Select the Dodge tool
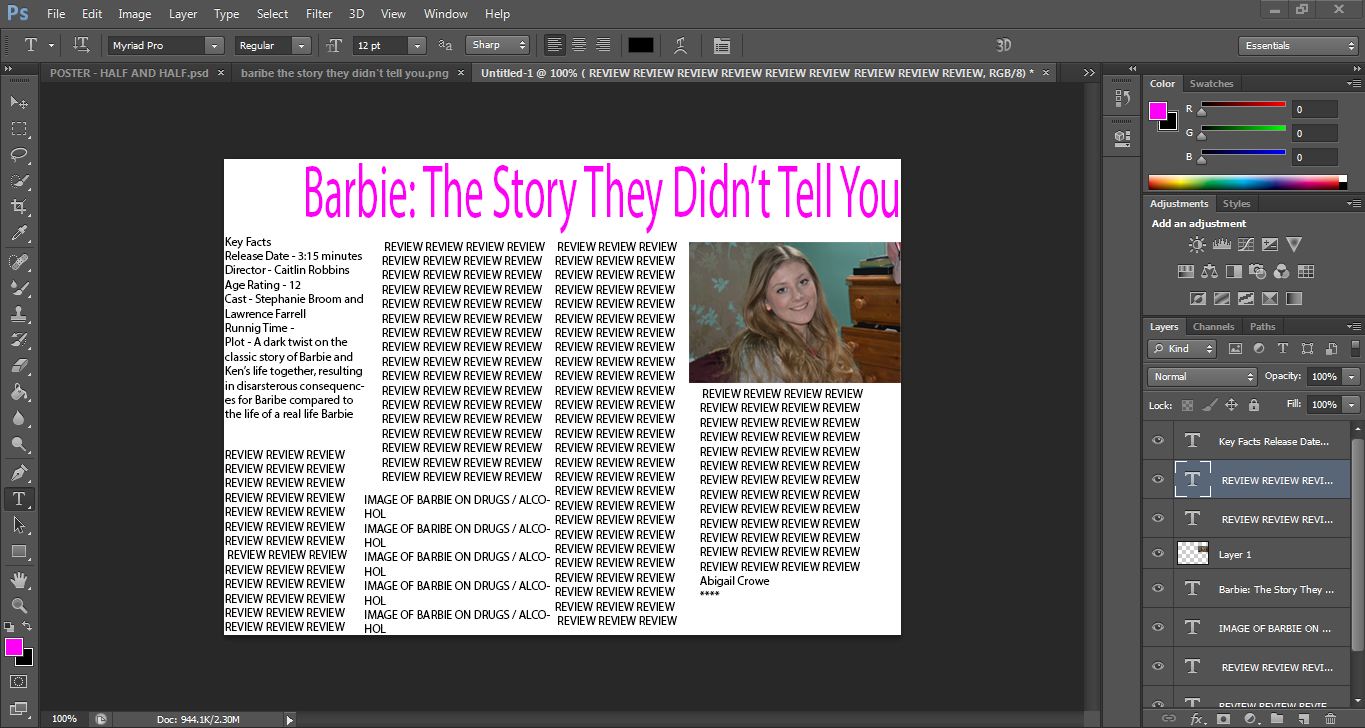The width and height of the screenshot is (1365, 728). click(x=19, y=444)
